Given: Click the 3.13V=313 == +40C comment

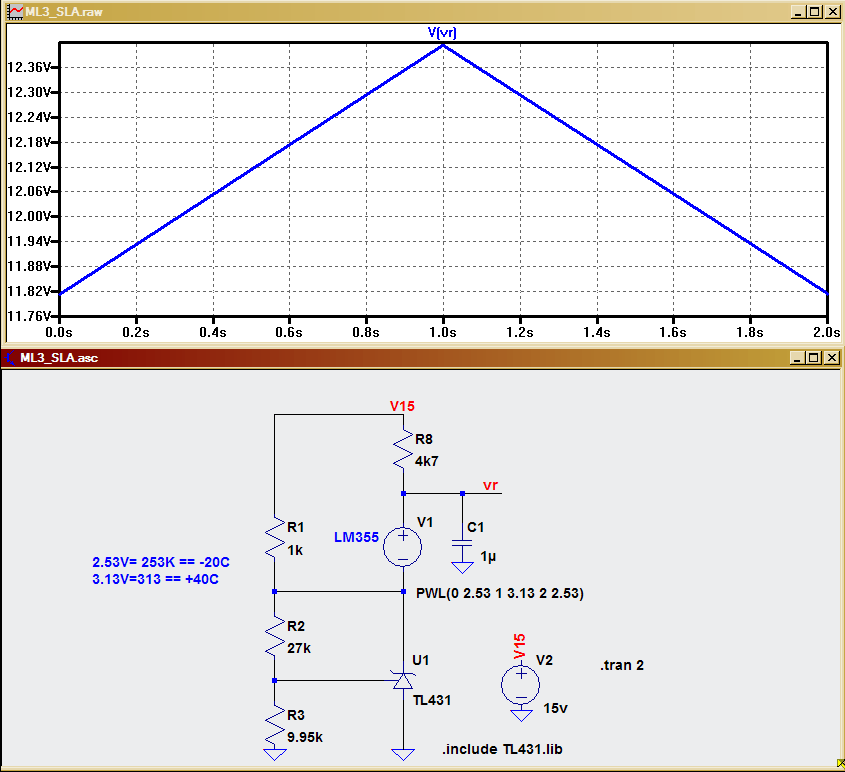Looking at the screenshot, I should point(155,579).
